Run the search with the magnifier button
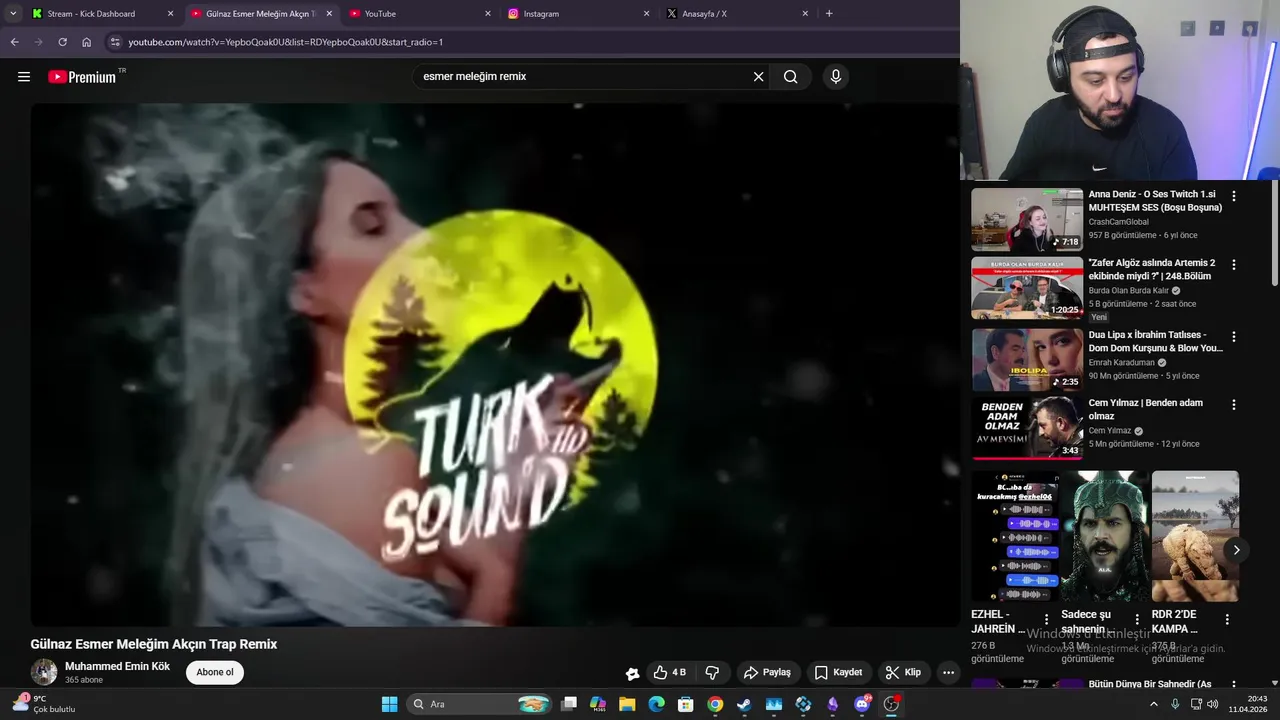1280x720 pixels. point(791,77)
